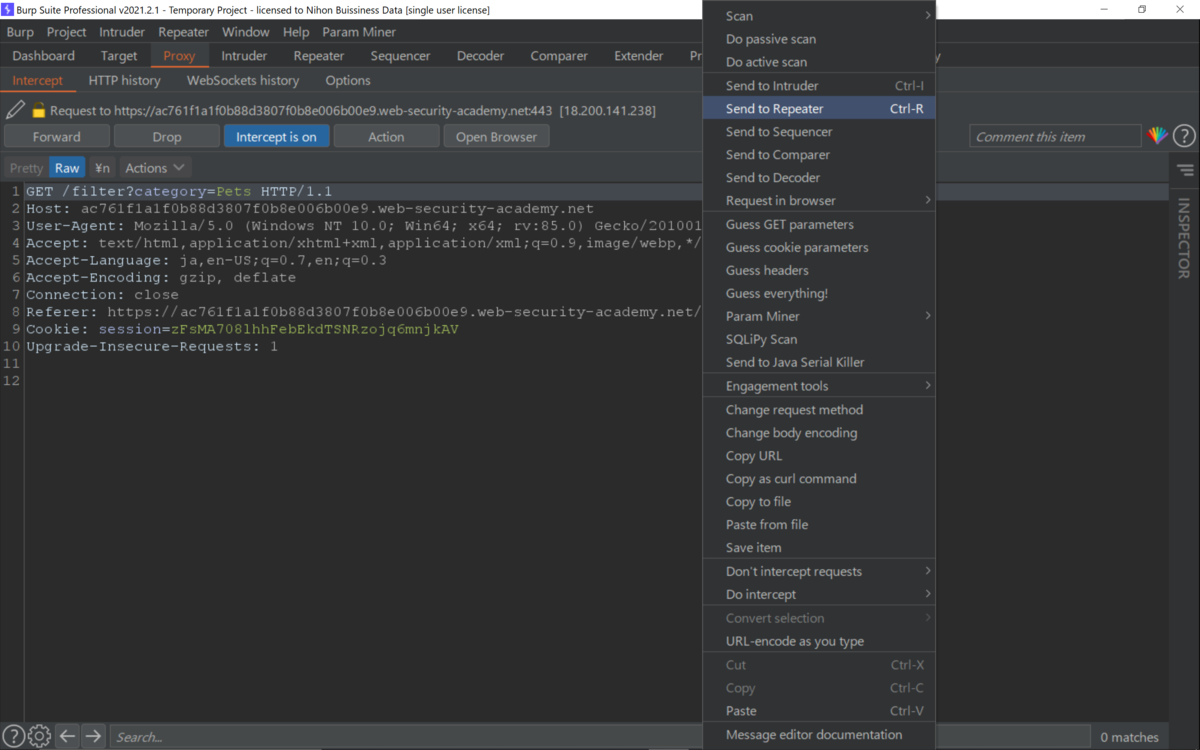1200x750 pixels.
Task: Expand the Param Miner submenu in context menu
Action: click(819, 316)
